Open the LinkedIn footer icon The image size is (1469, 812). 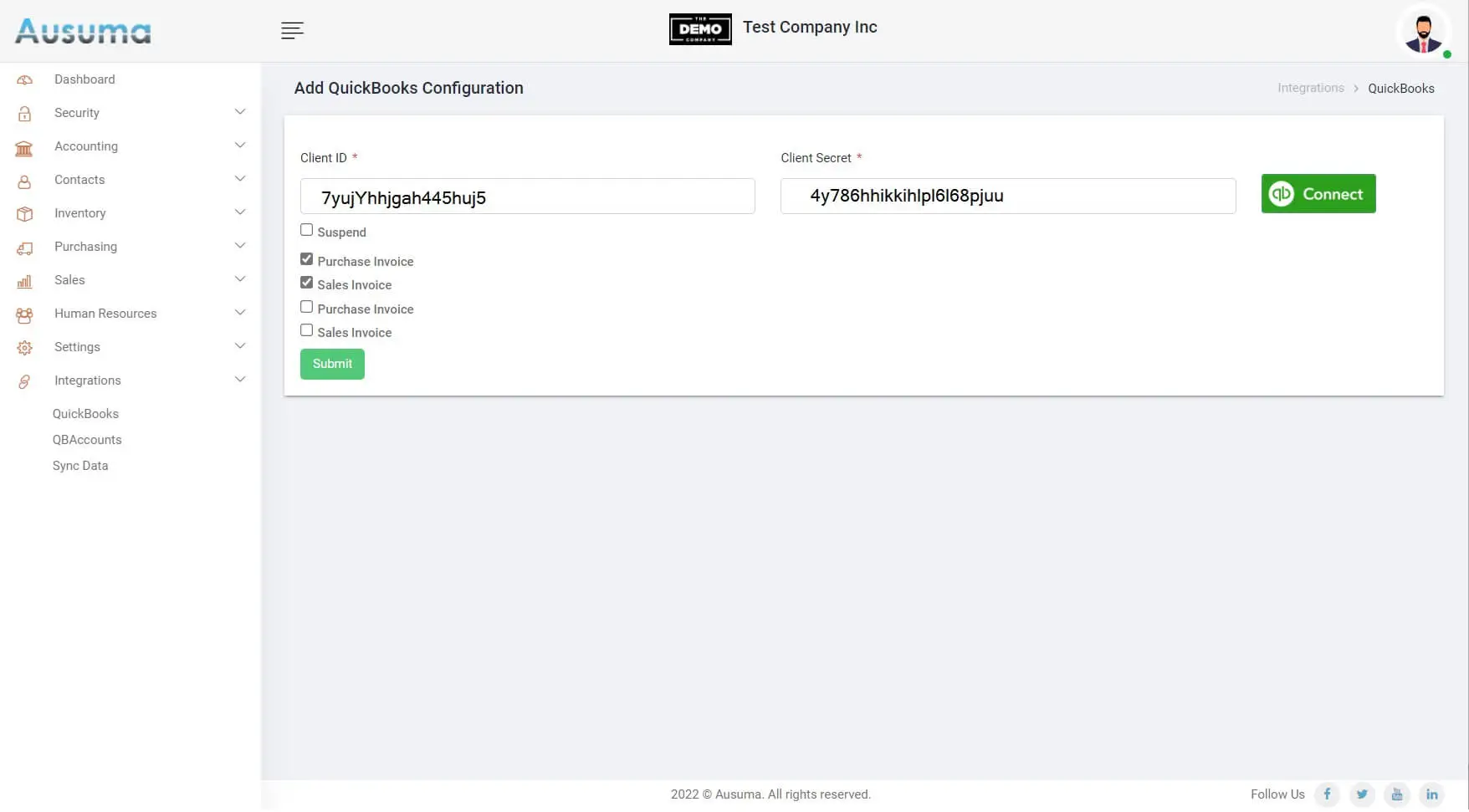(1432, 794)
